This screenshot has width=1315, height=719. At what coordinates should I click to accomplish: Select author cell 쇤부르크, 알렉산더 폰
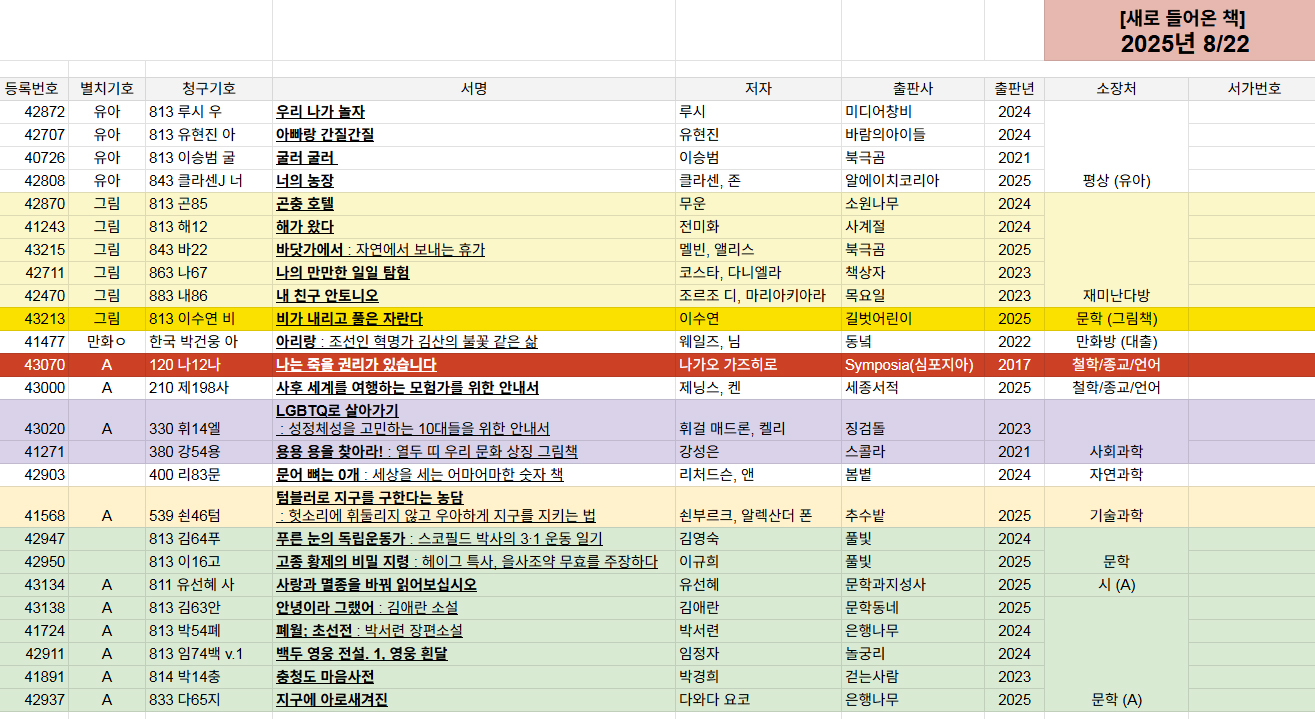[758, 508]
